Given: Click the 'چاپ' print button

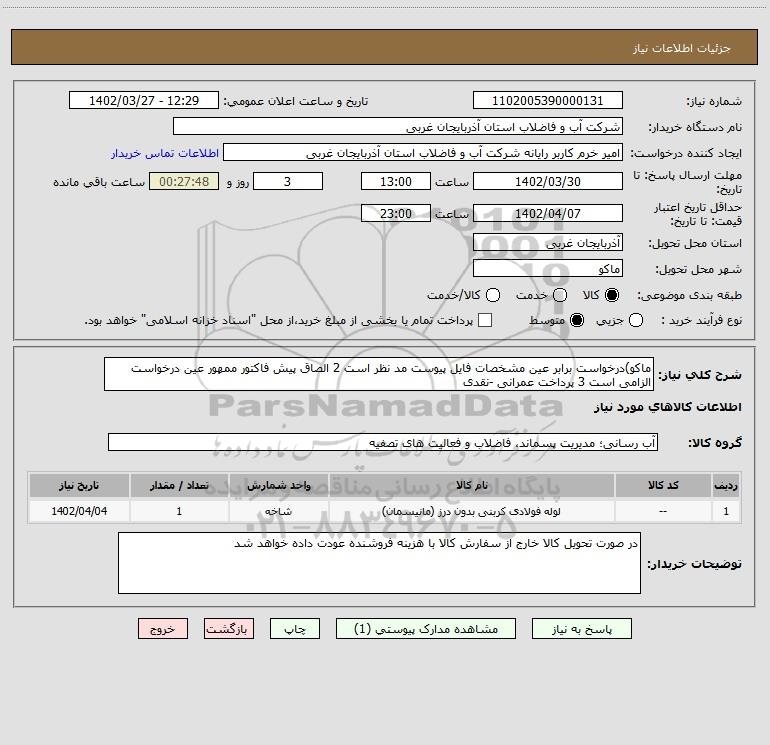Looking at the screenshot, I should click(x=295, y=629).
